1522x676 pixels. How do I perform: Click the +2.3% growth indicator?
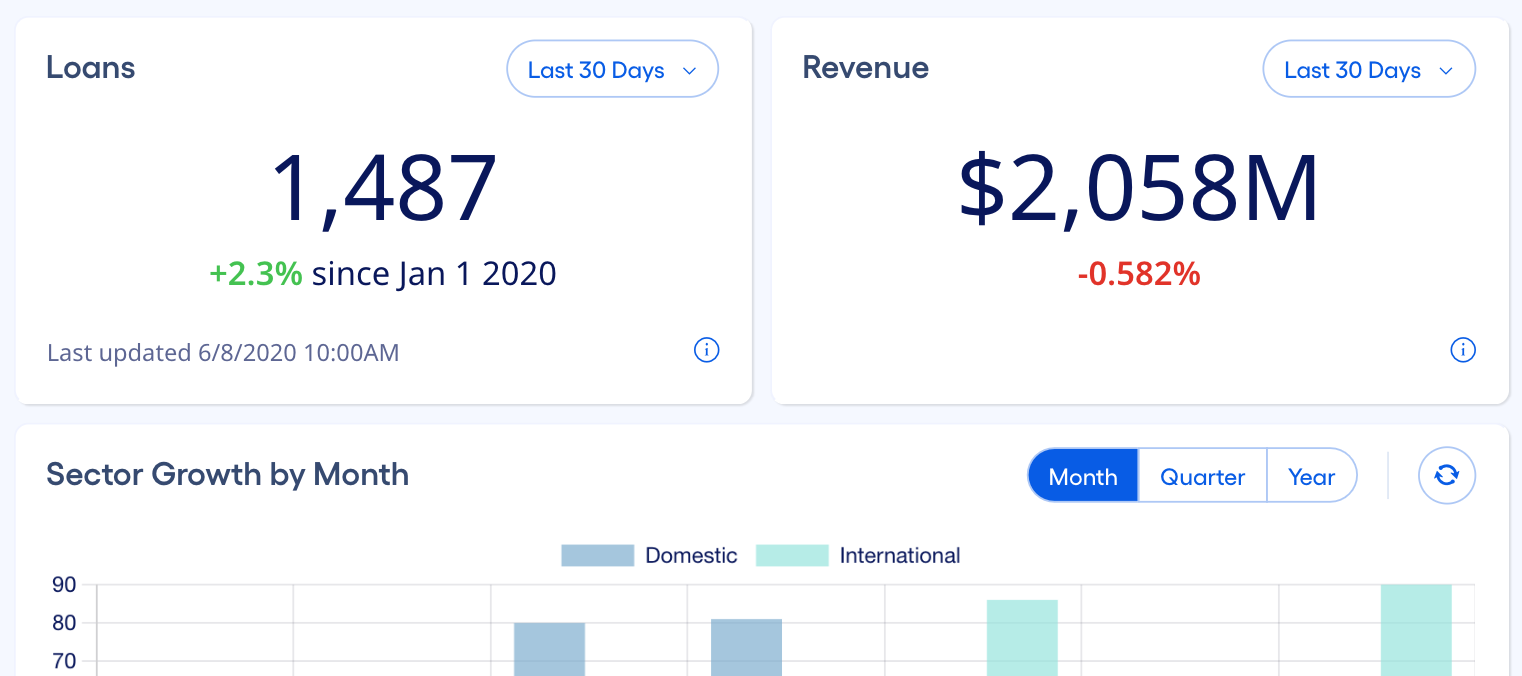tap(255, 273)
